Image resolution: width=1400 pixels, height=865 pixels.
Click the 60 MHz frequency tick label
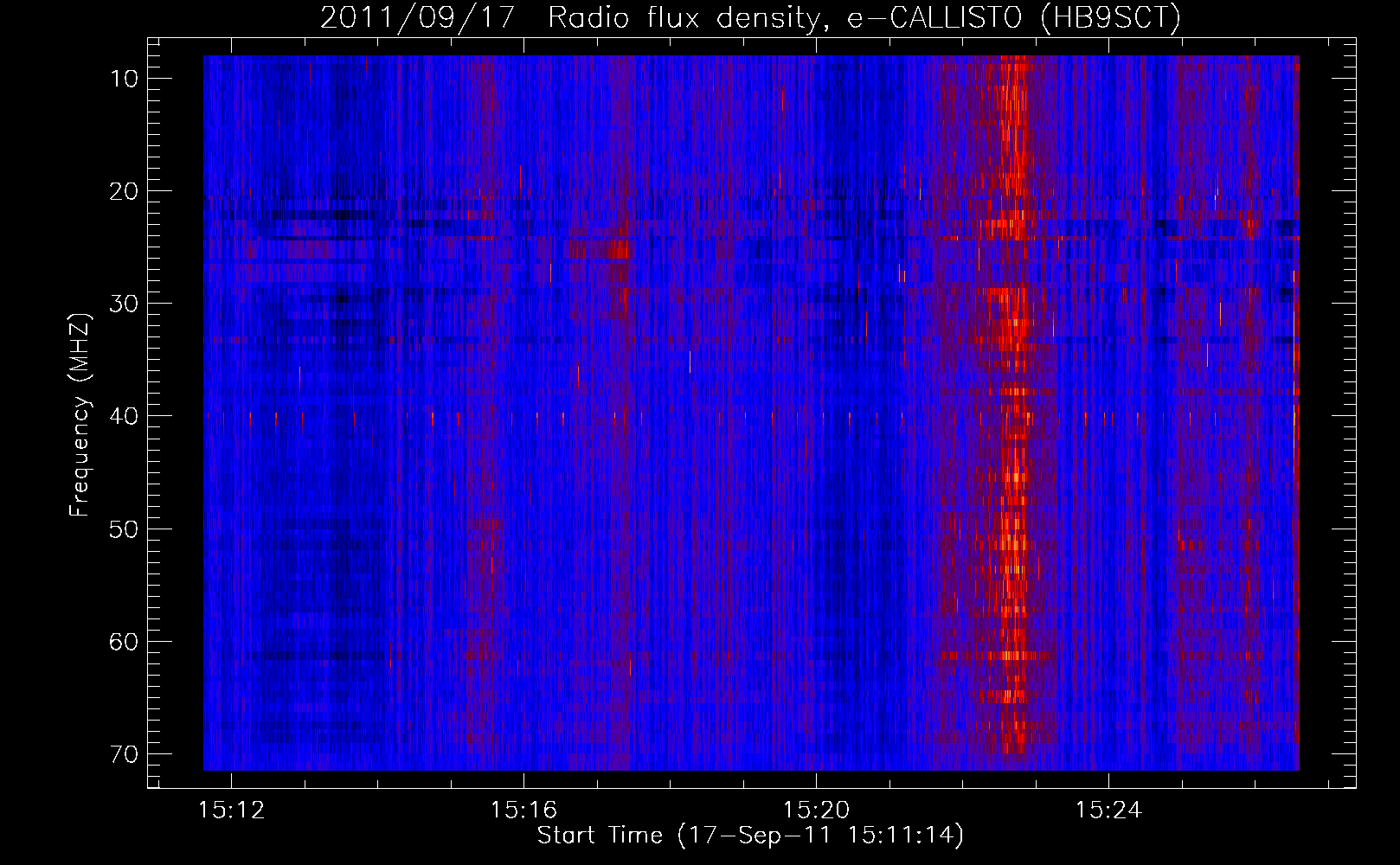(x=124, y=641)
